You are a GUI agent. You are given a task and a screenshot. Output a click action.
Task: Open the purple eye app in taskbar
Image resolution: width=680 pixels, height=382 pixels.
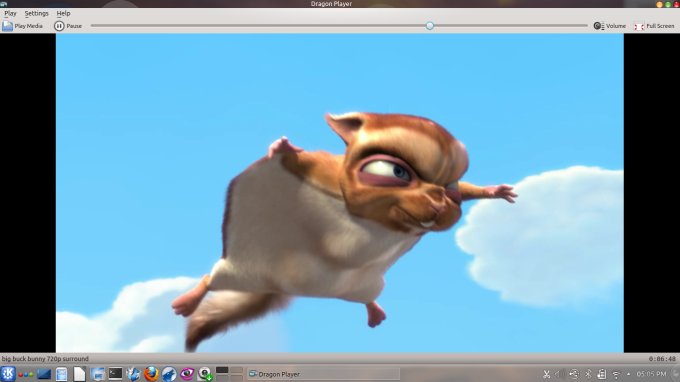187,374
